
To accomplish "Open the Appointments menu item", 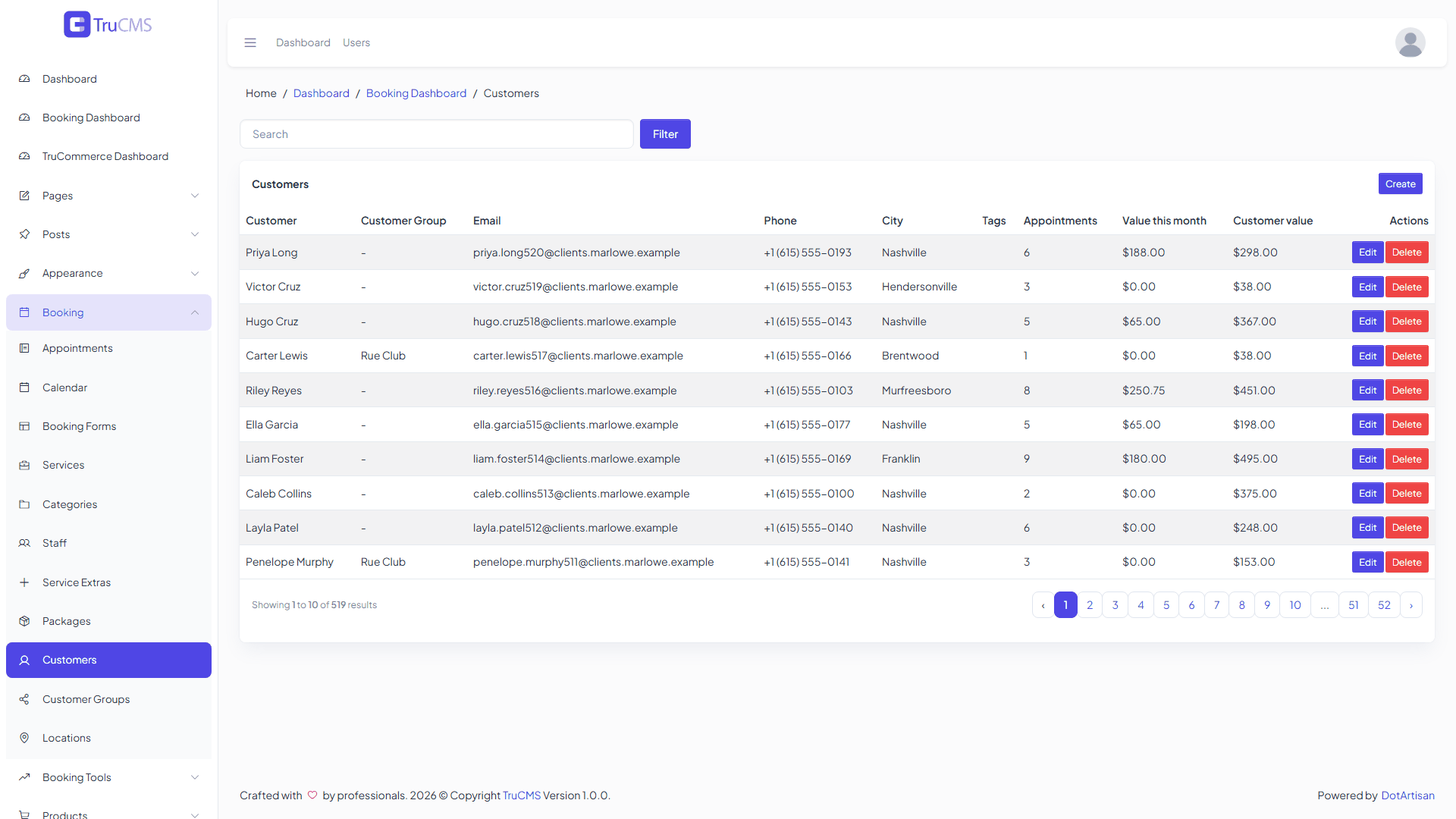I will click(x=108, y=348).
